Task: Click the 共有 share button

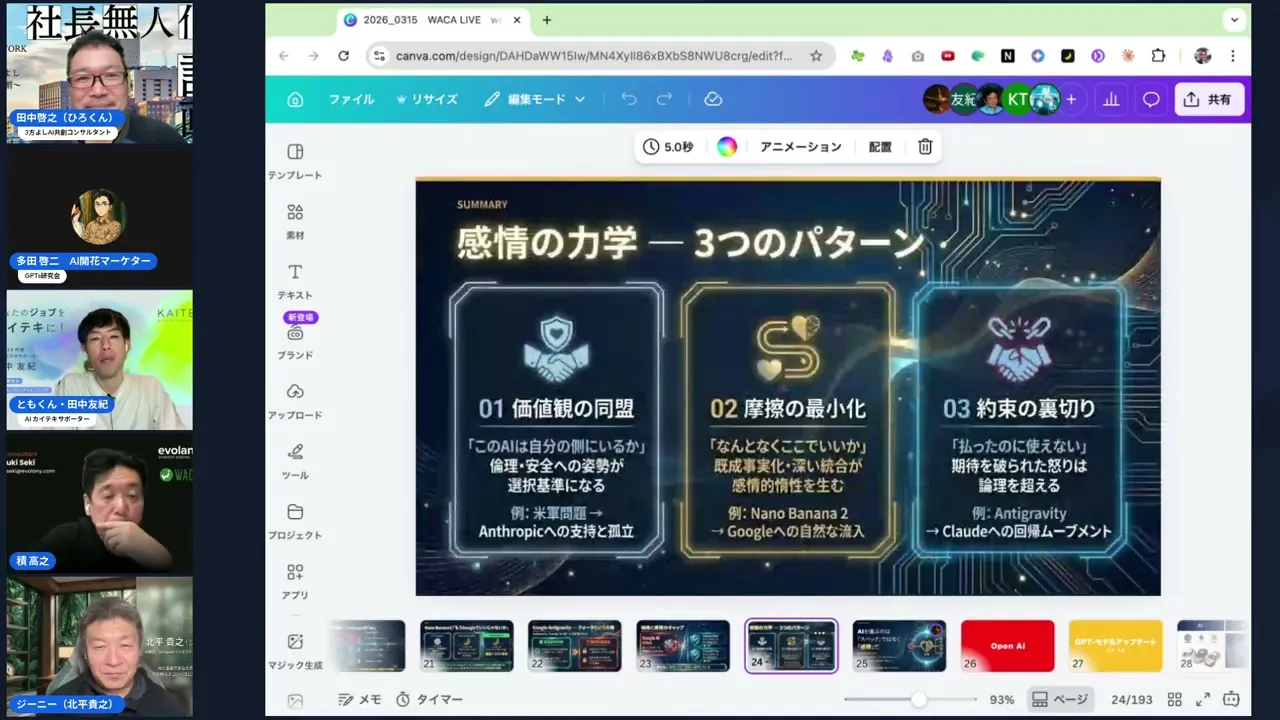Action: click(1208, 99)
